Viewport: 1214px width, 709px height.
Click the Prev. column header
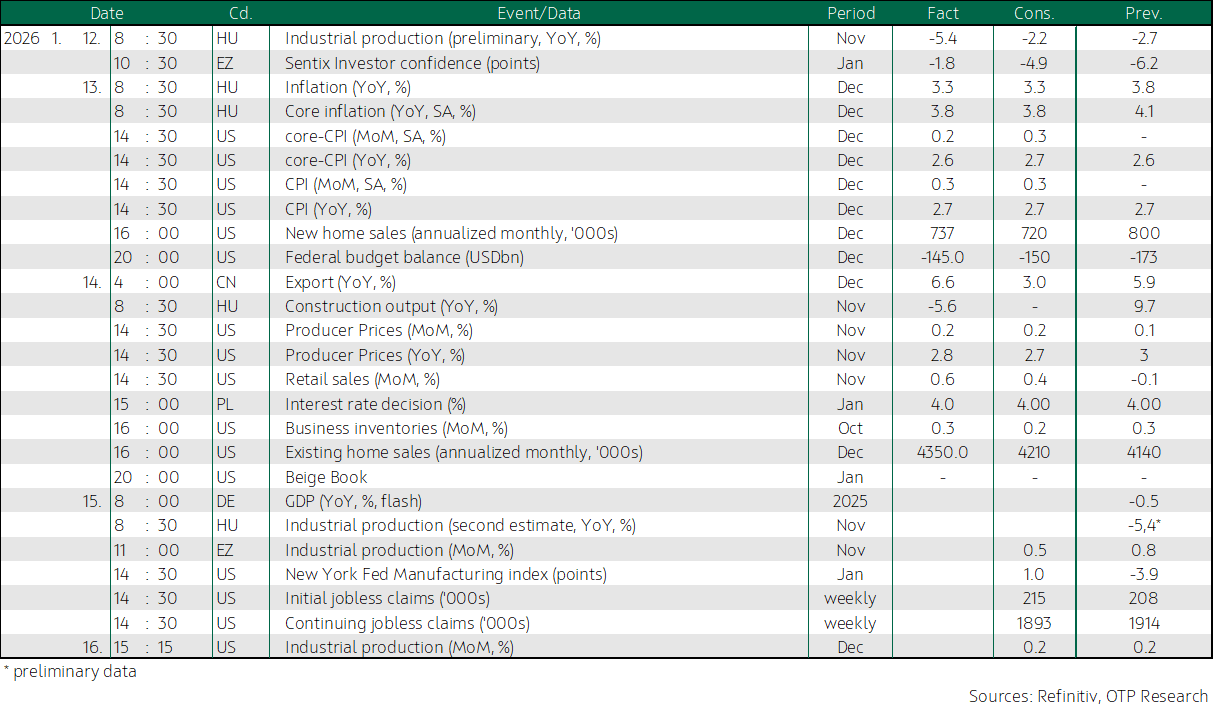pos(1143,13)
